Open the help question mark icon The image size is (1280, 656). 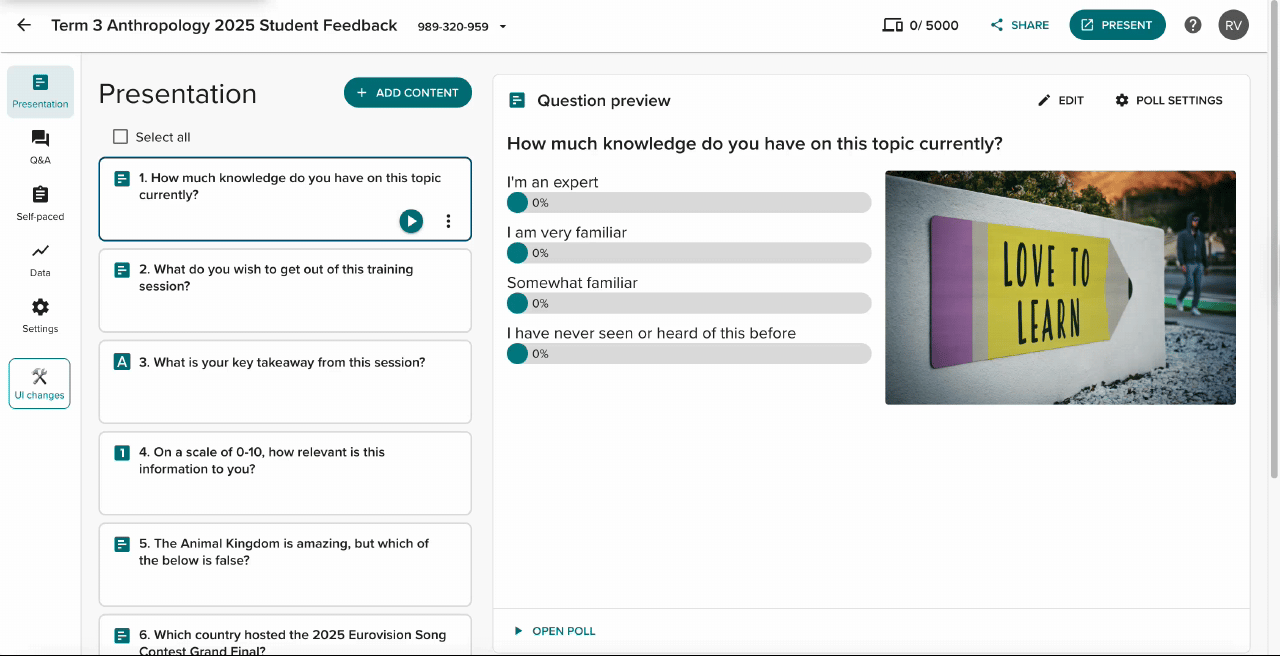click(1192, 25)
